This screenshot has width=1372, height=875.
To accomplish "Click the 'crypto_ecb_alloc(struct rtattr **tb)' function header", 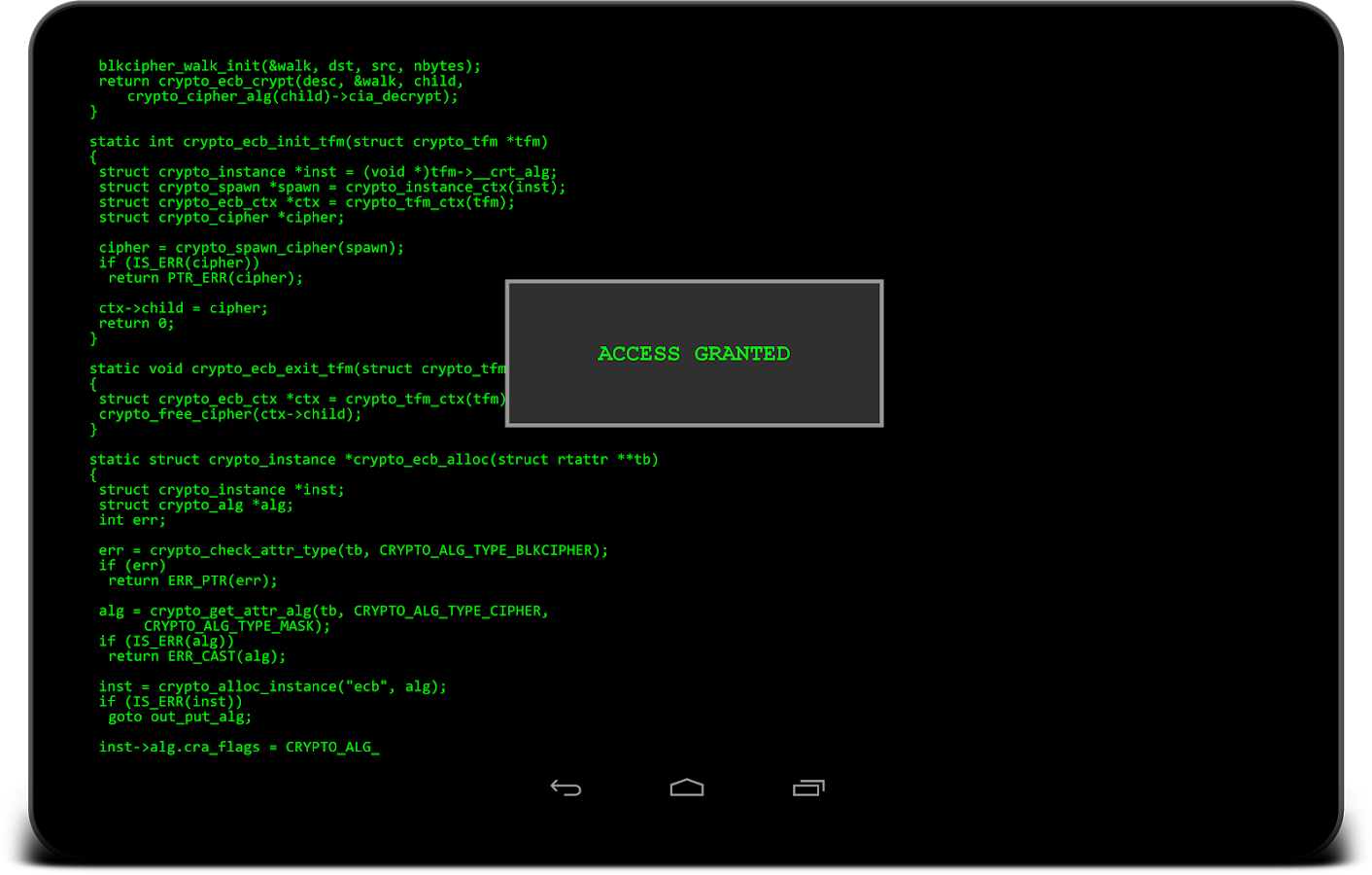I will [x=374, y=460].
